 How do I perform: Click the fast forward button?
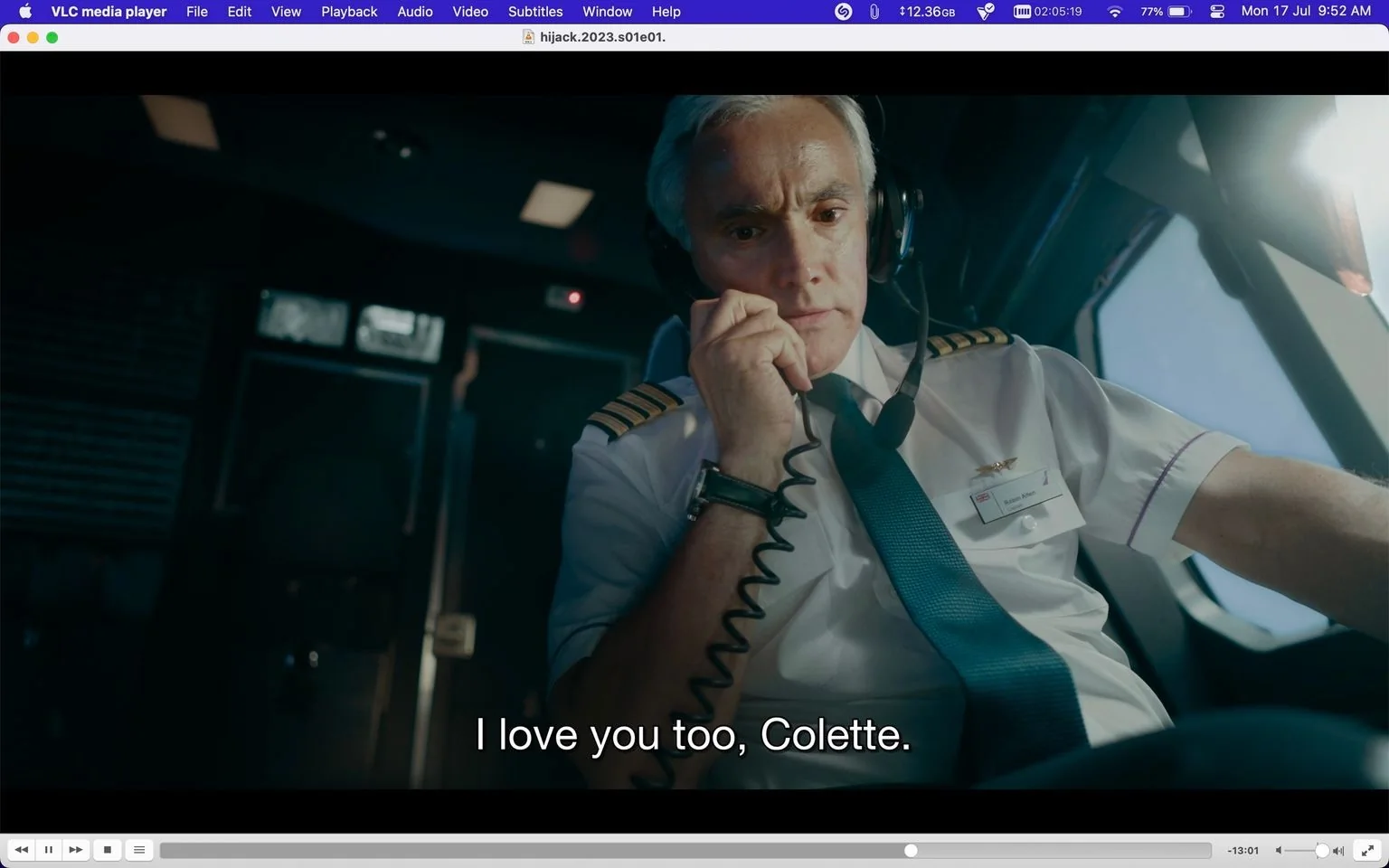pyautogui.click(x=76, y=850)
